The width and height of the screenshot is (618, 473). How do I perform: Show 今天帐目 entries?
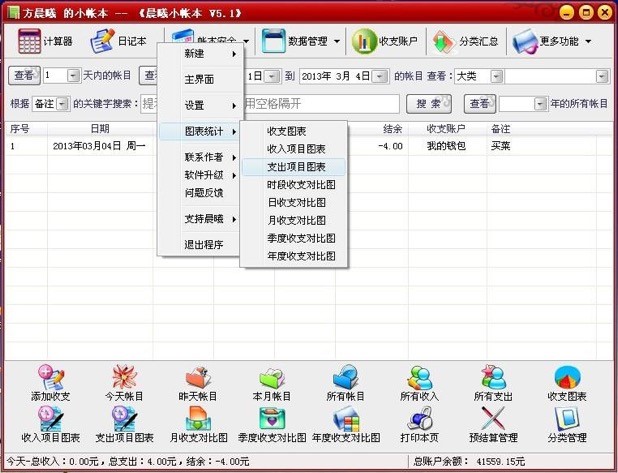click(124, 383)
